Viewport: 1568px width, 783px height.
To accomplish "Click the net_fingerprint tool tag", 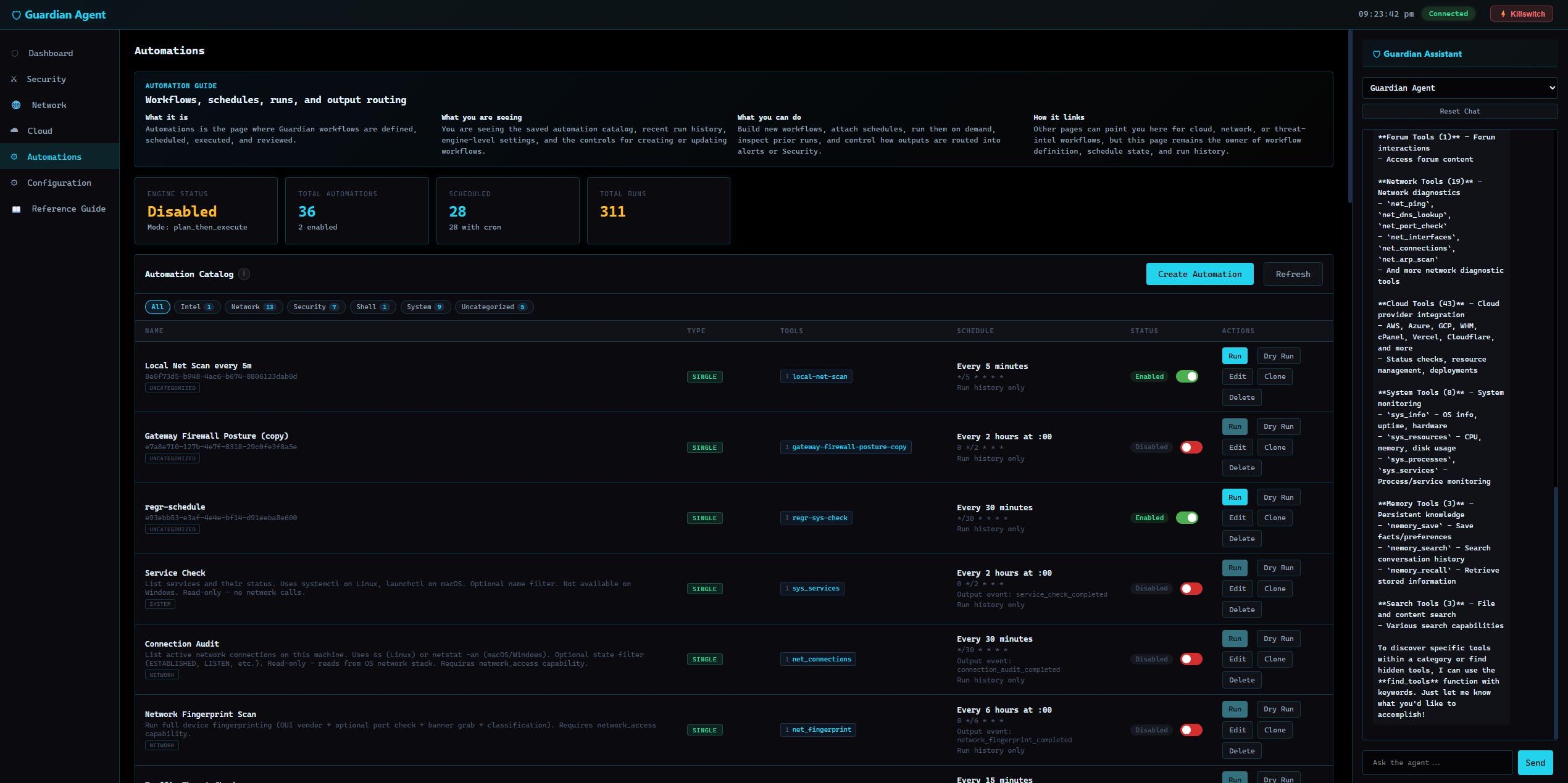I will pos(818,729).
